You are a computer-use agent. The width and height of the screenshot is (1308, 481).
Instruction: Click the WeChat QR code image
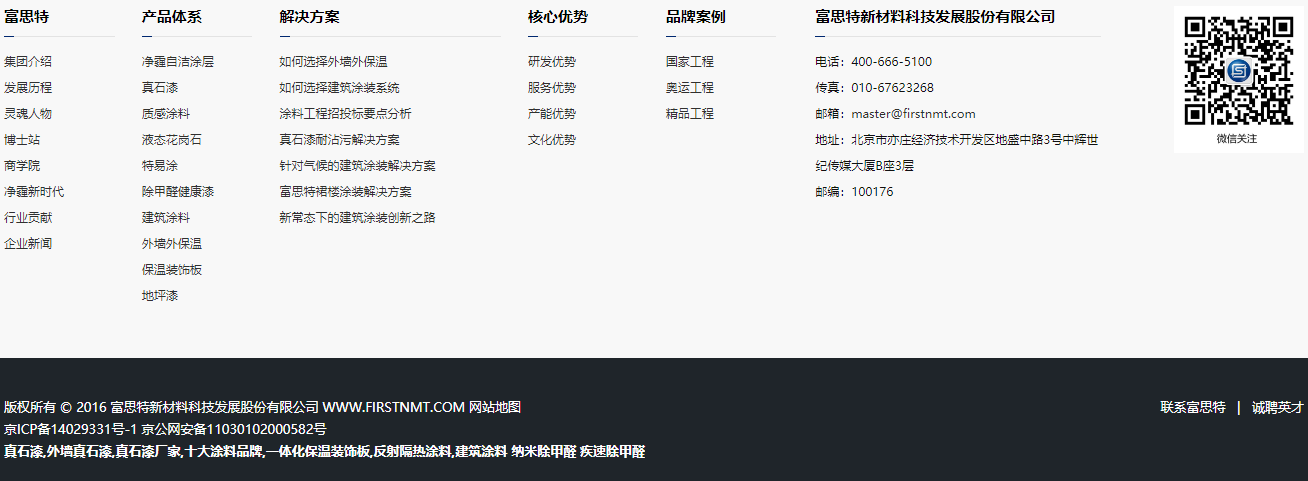coord(1239,71)
